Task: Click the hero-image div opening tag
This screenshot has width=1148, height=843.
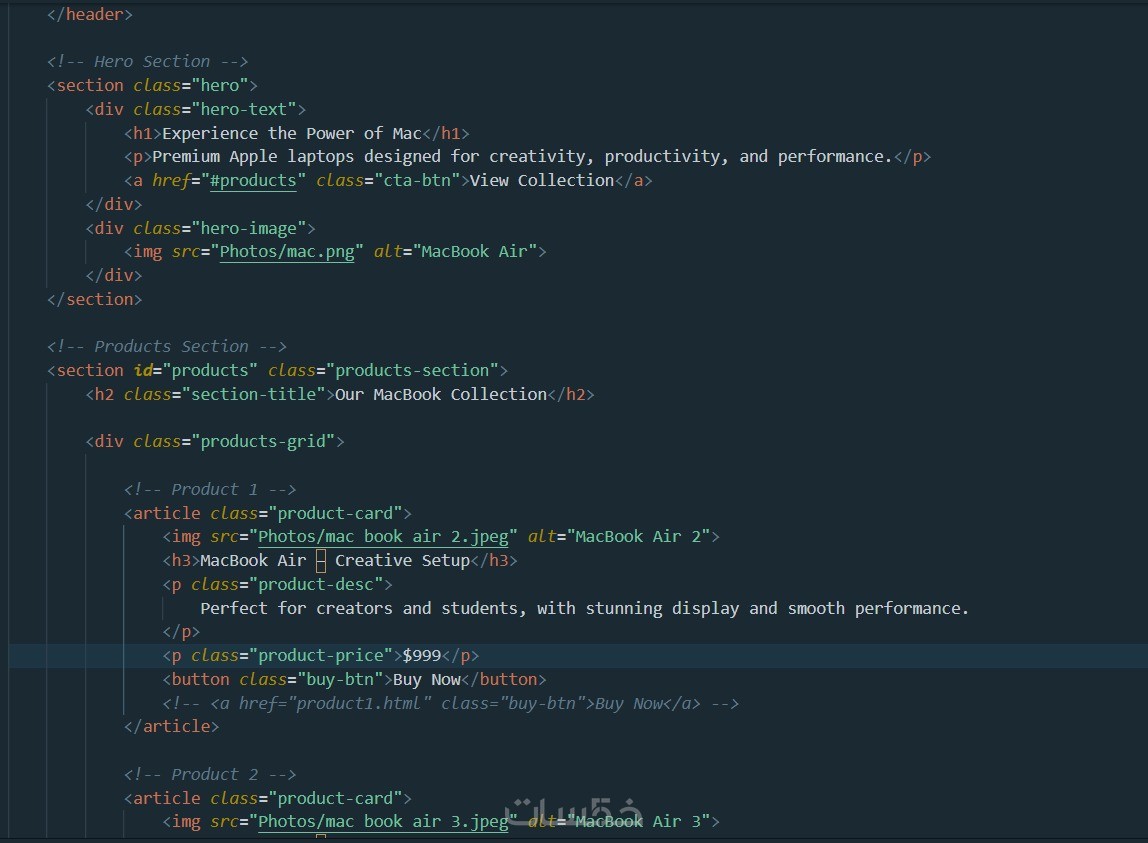Action: pyautogui.click(x=200, y=229)
